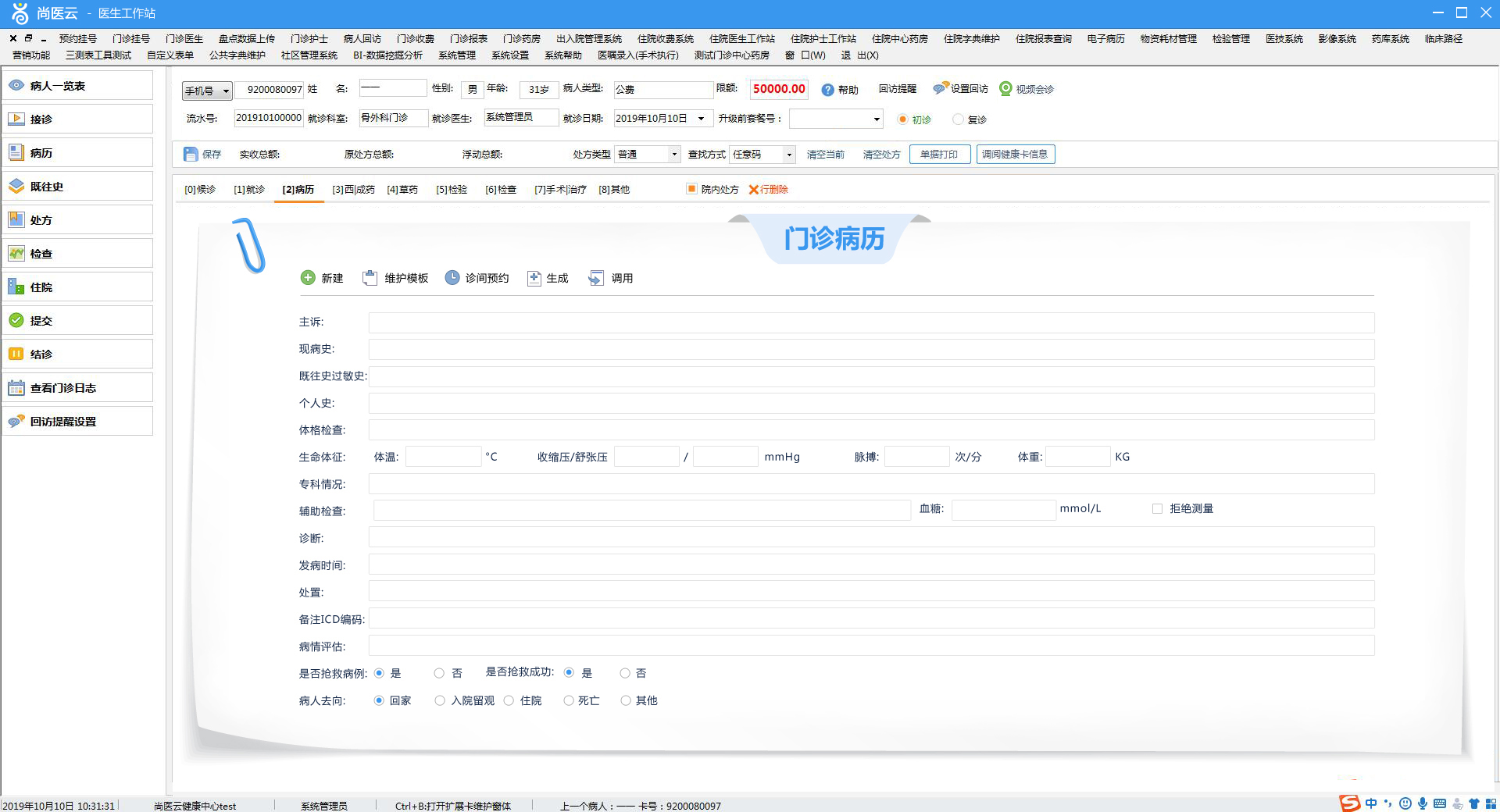Click the 诊间预约 clock icon
Screen dimensions: 1500x812
click(452, 278)
